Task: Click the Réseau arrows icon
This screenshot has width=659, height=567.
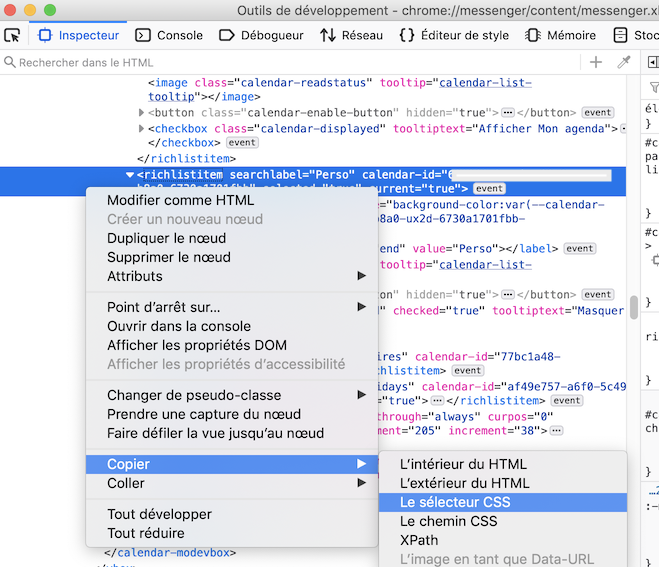Action: point(328,35)
